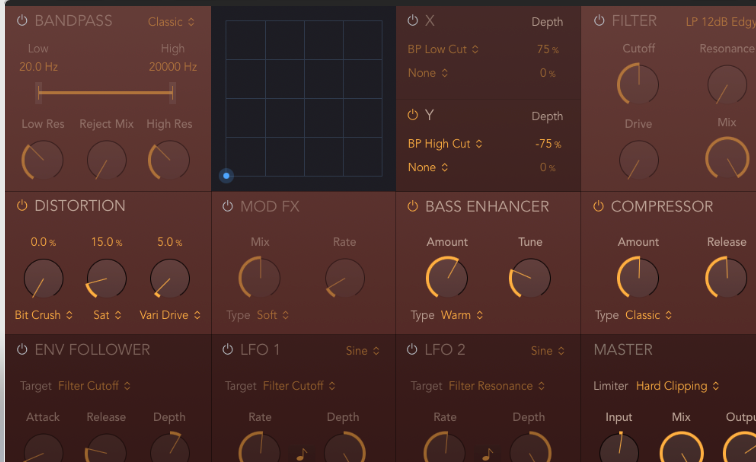756x462 pixels.
Task: Click the X Depth 75 % value
Action: tap(547, 49)
